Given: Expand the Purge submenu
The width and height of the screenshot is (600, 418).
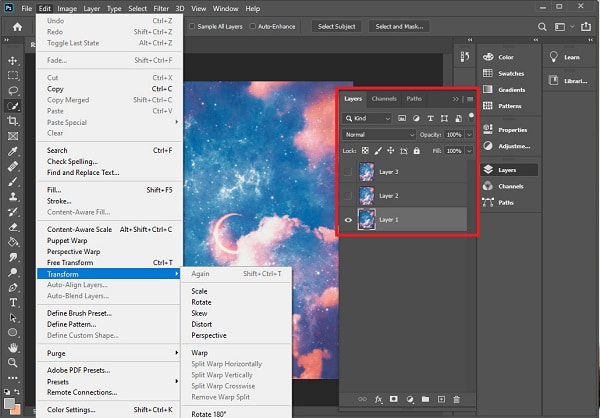Looking at the screenshot, I should click(109, 353).
